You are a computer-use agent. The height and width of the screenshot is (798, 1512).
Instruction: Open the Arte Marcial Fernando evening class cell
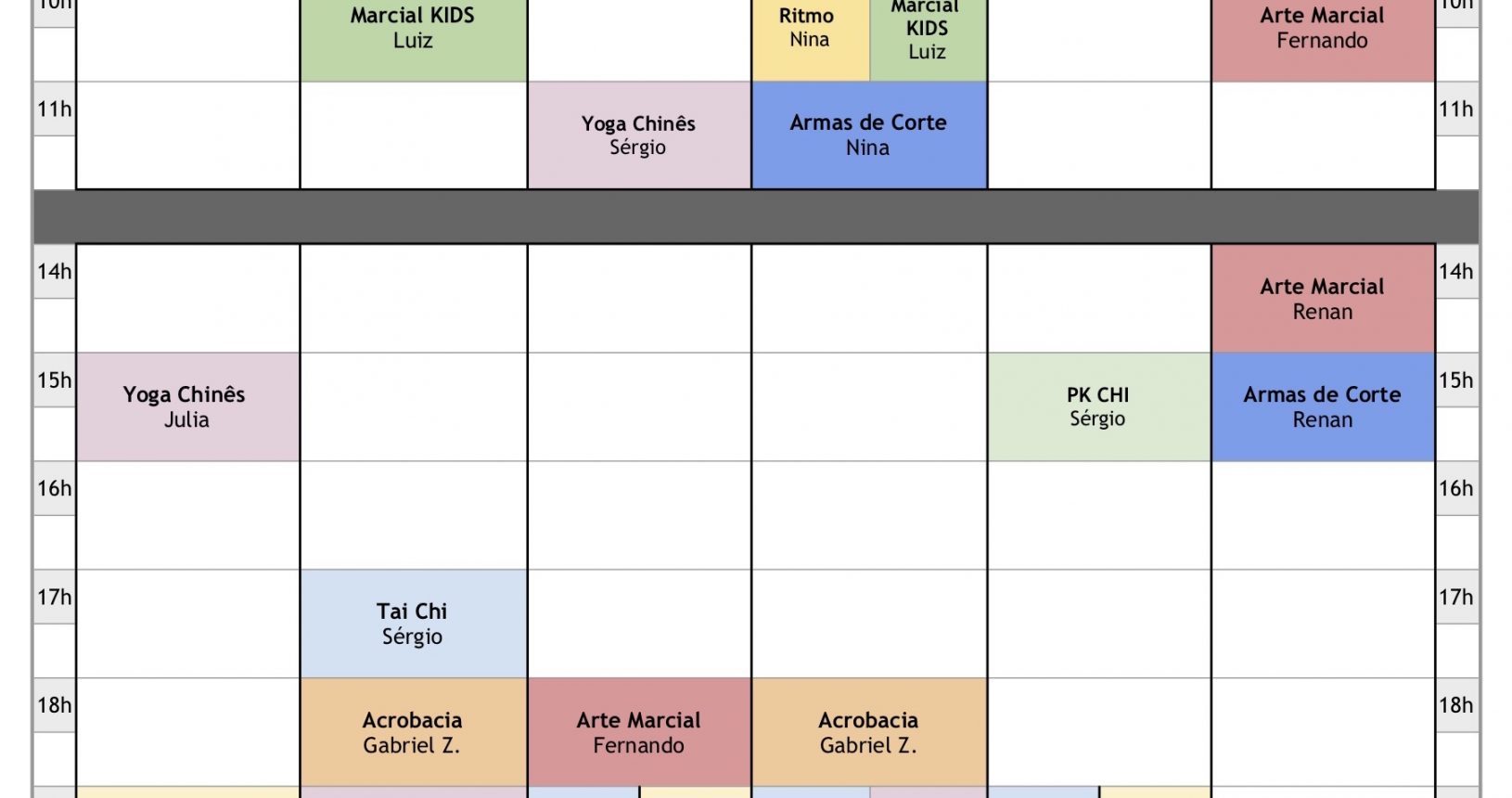tap(639, 732)
